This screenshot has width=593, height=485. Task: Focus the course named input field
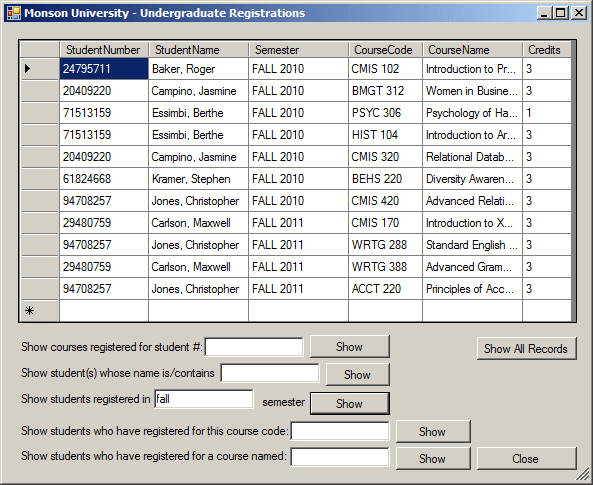pos(340,457)
